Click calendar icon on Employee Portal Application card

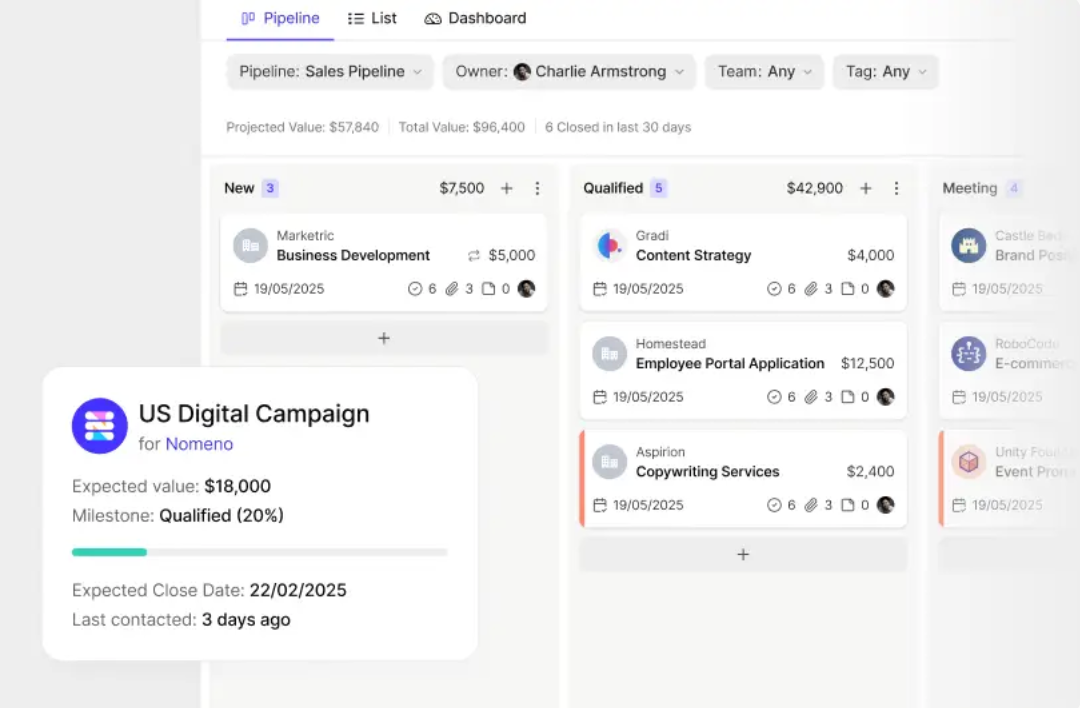600,397
